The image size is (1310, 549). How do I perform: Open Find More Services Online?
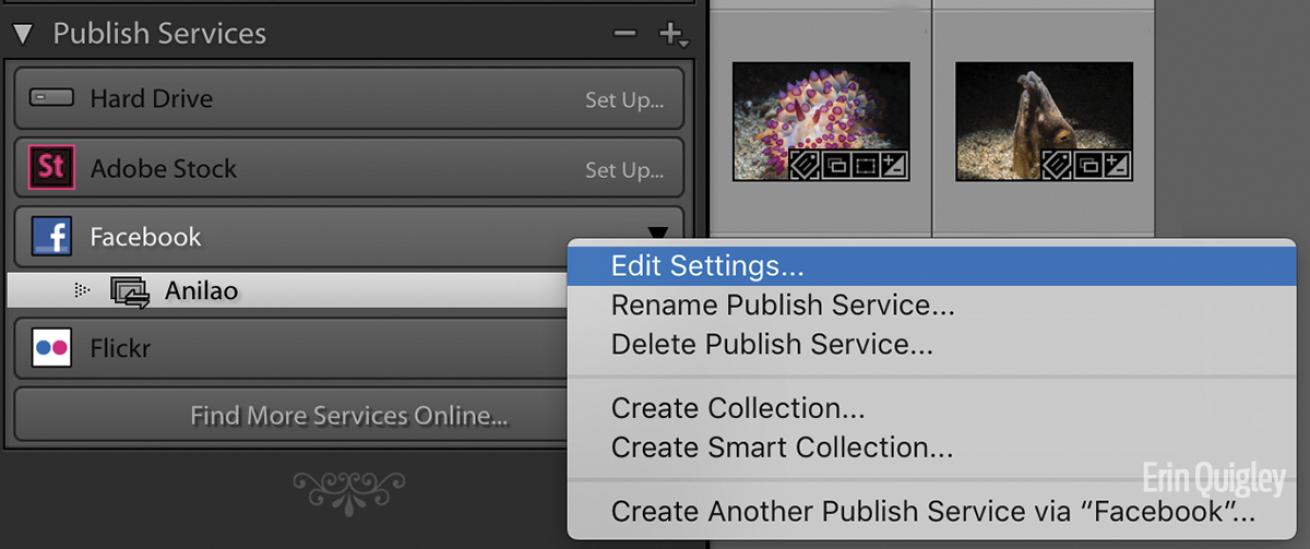(x=349, y=415)
